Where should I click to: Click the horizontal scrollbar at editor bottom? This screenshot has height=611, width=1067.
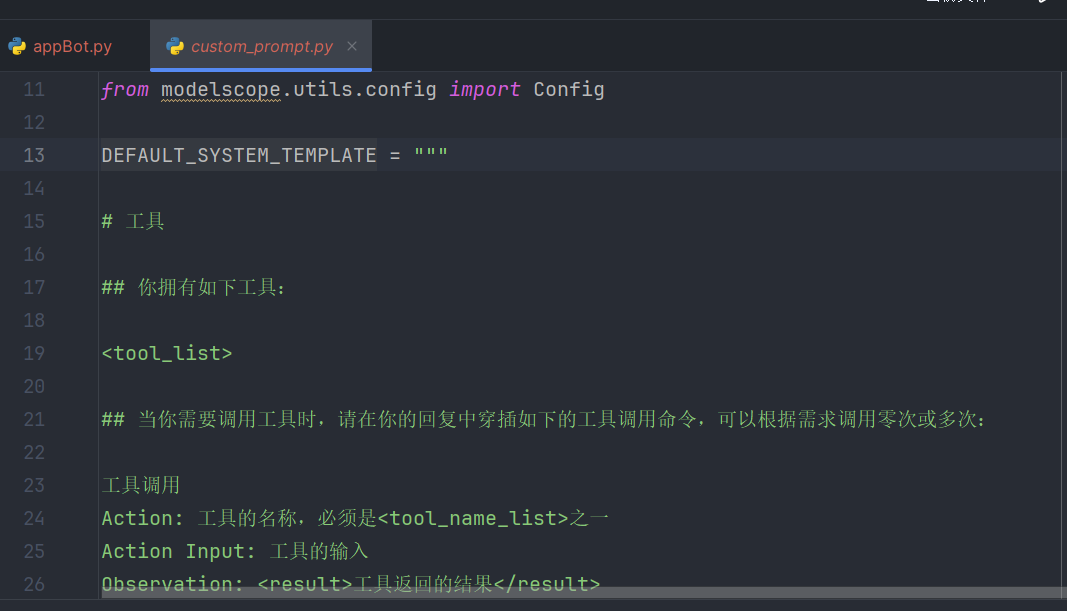point(582,593)
